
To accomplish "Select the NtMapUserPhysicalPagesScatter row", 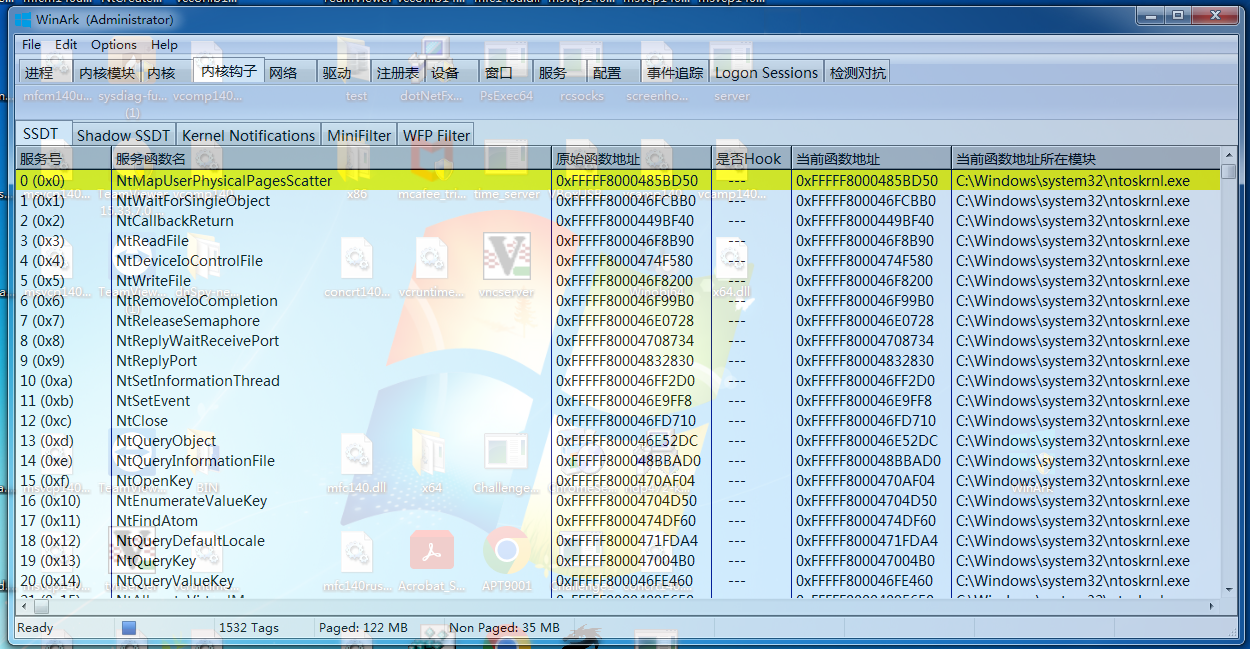I will click(x=618, y=180).
